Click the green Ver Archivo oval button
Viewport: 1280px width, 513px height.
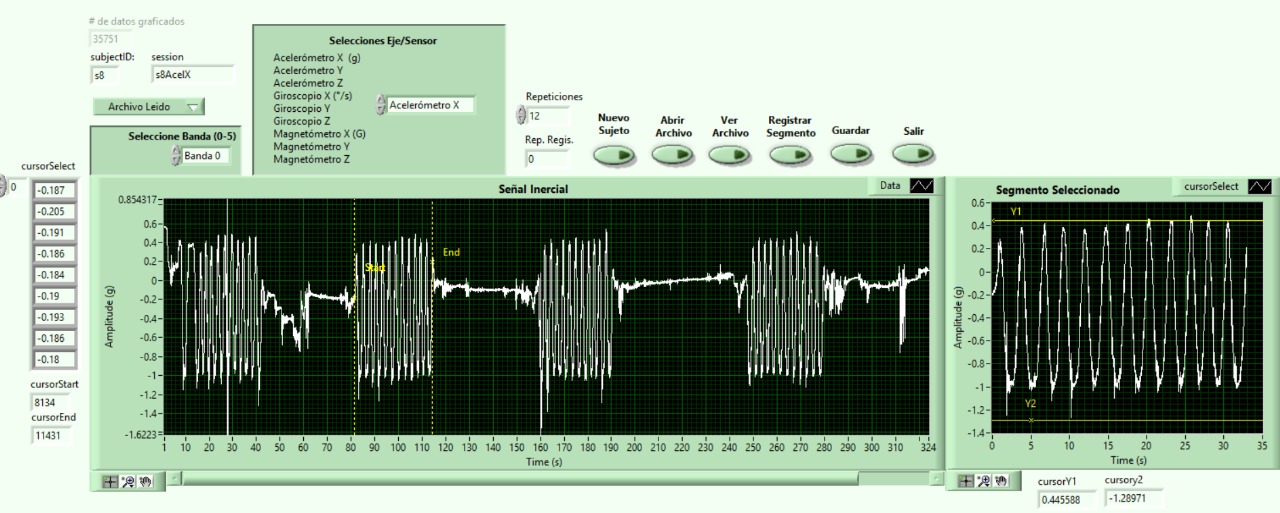pos(729,154)
